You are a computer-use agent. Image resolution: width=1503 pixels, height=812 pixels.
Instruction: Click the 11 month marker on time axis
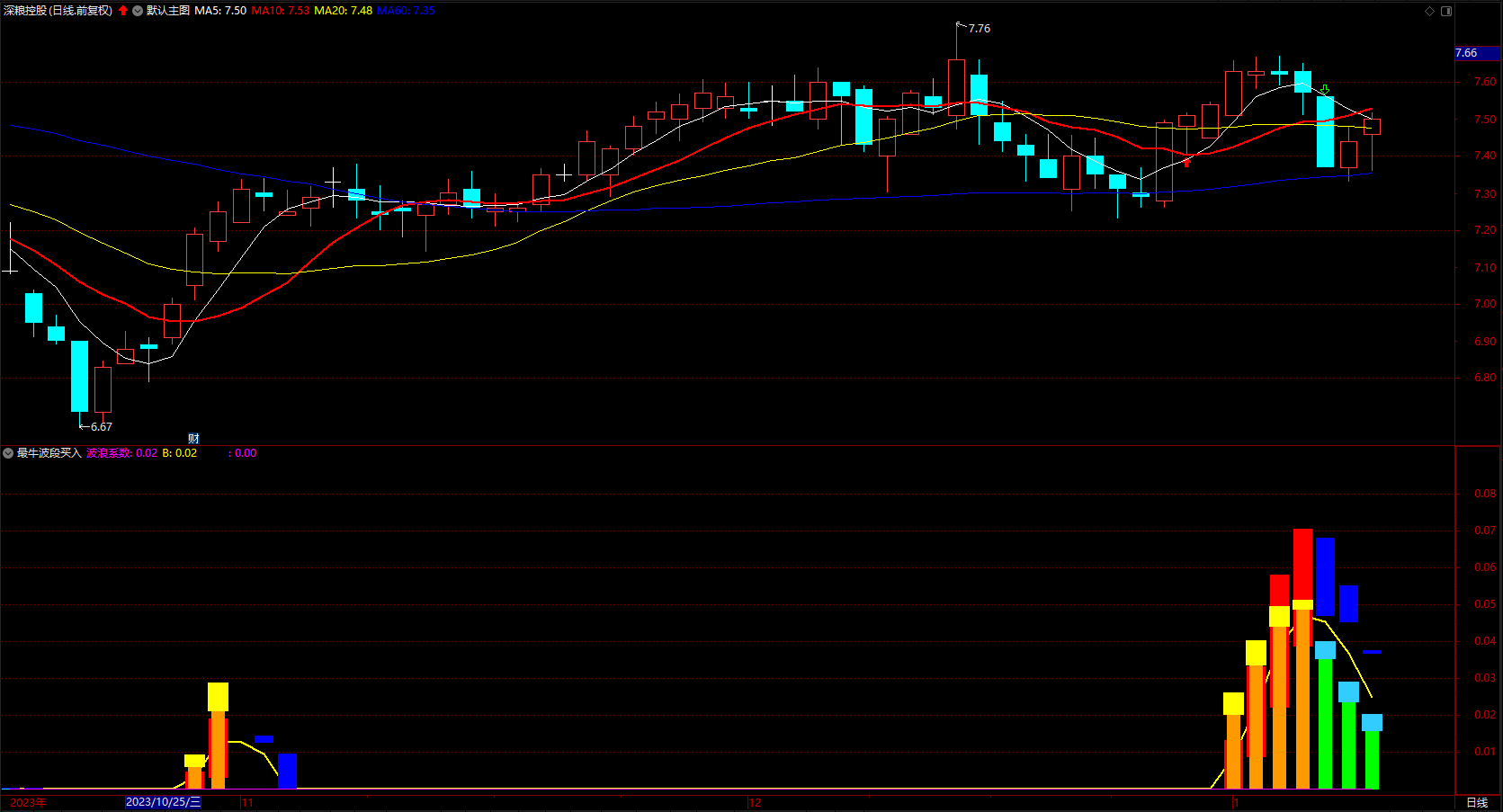247,803
